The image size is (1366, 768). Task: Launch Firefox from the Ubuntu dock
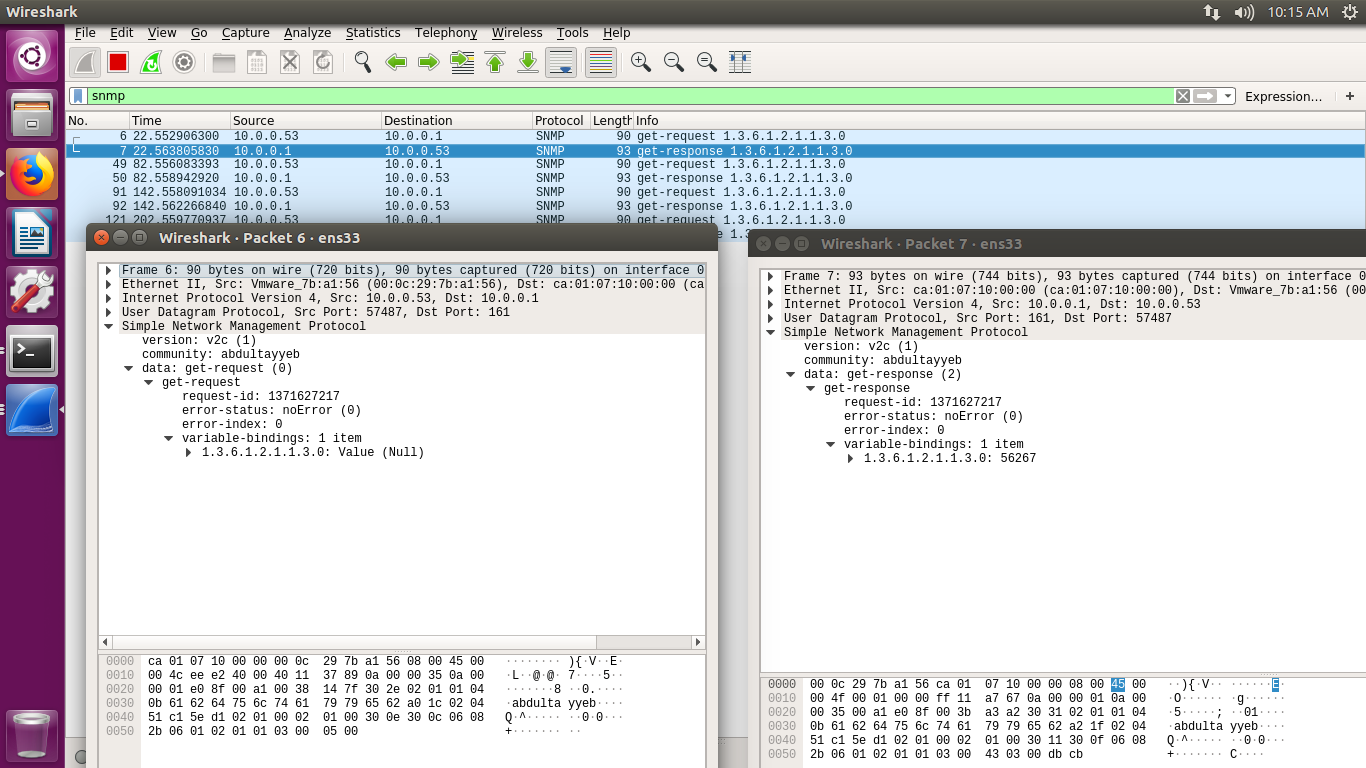click(x=32, y=175)
